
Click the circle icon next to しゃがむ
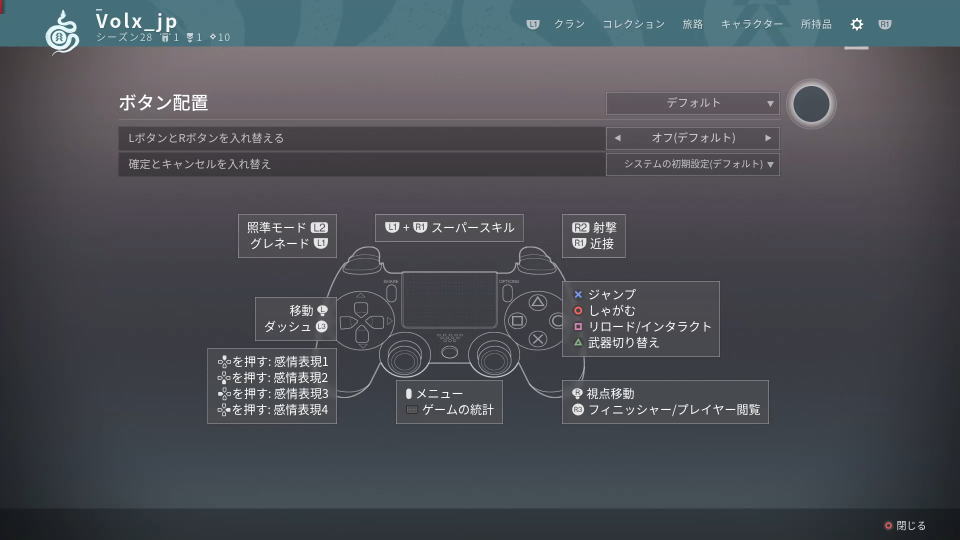578,310
